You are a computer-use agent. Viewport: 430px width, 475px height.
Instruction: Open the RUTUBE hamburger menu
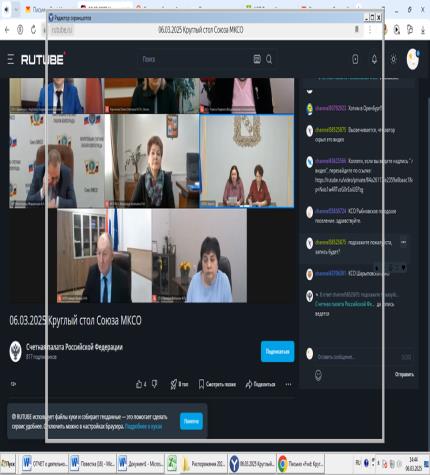11,59
